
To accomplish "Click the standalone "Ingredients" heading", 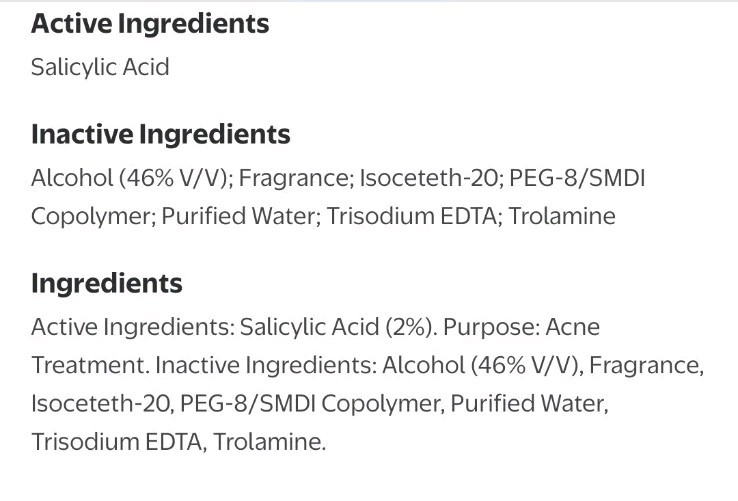I will click(x=107, y=283).
